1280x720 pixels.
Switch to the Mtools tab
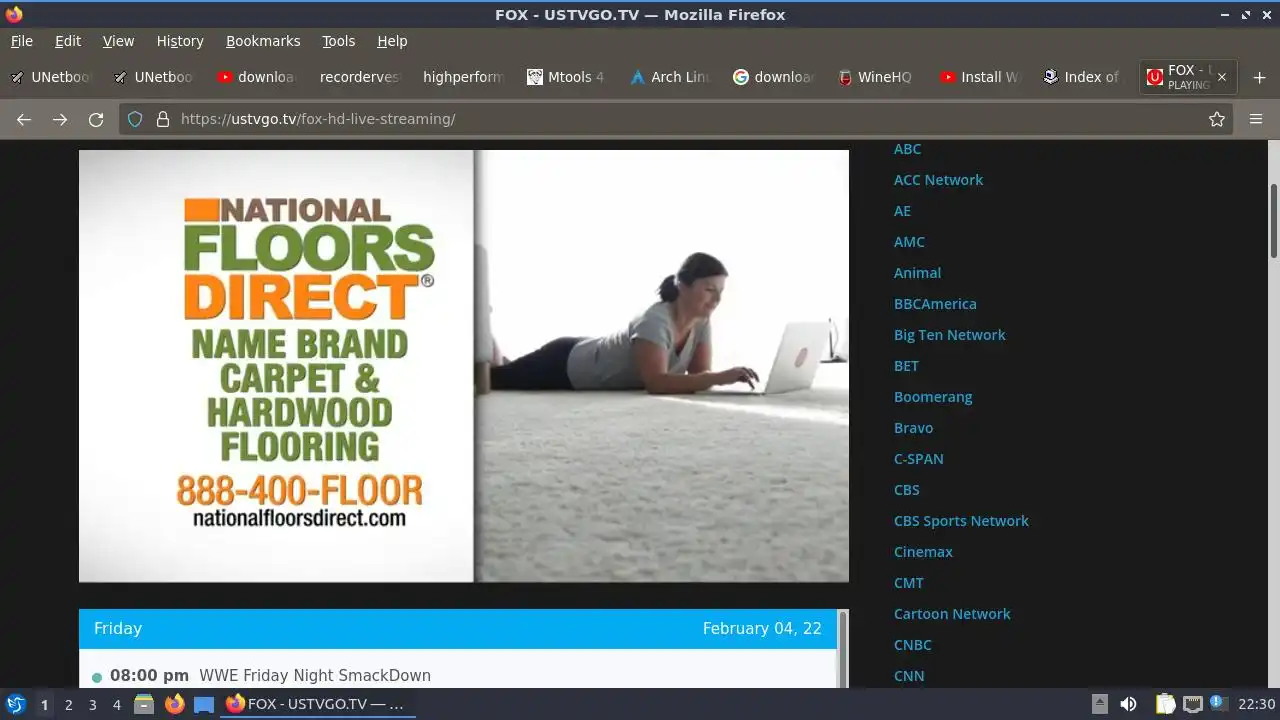coord(566,77)
